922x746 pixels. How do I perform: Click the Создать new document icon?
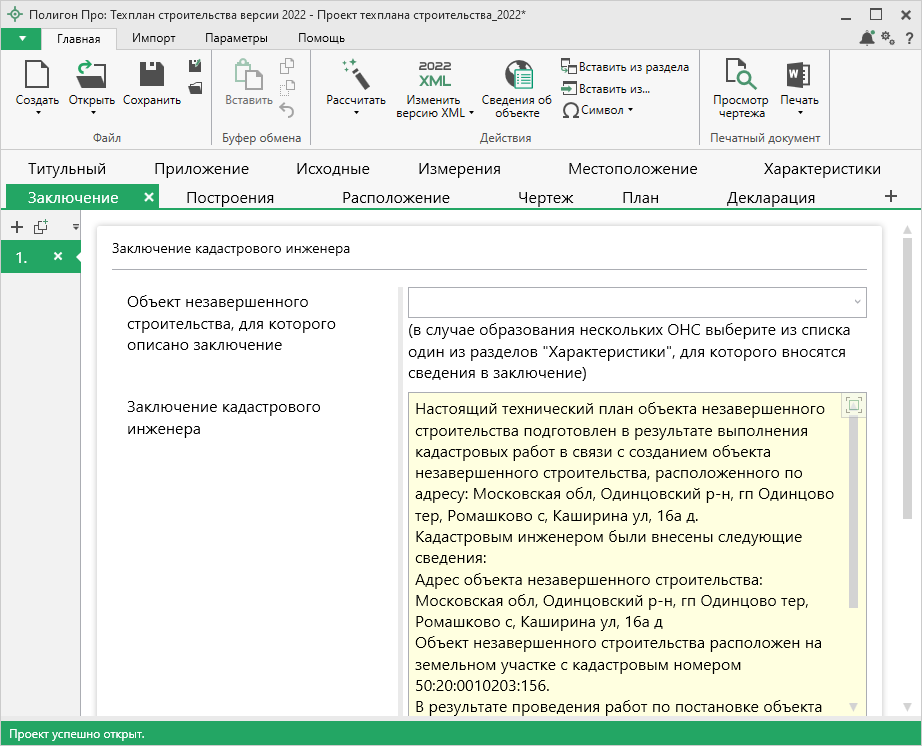[x=37, y=76]
